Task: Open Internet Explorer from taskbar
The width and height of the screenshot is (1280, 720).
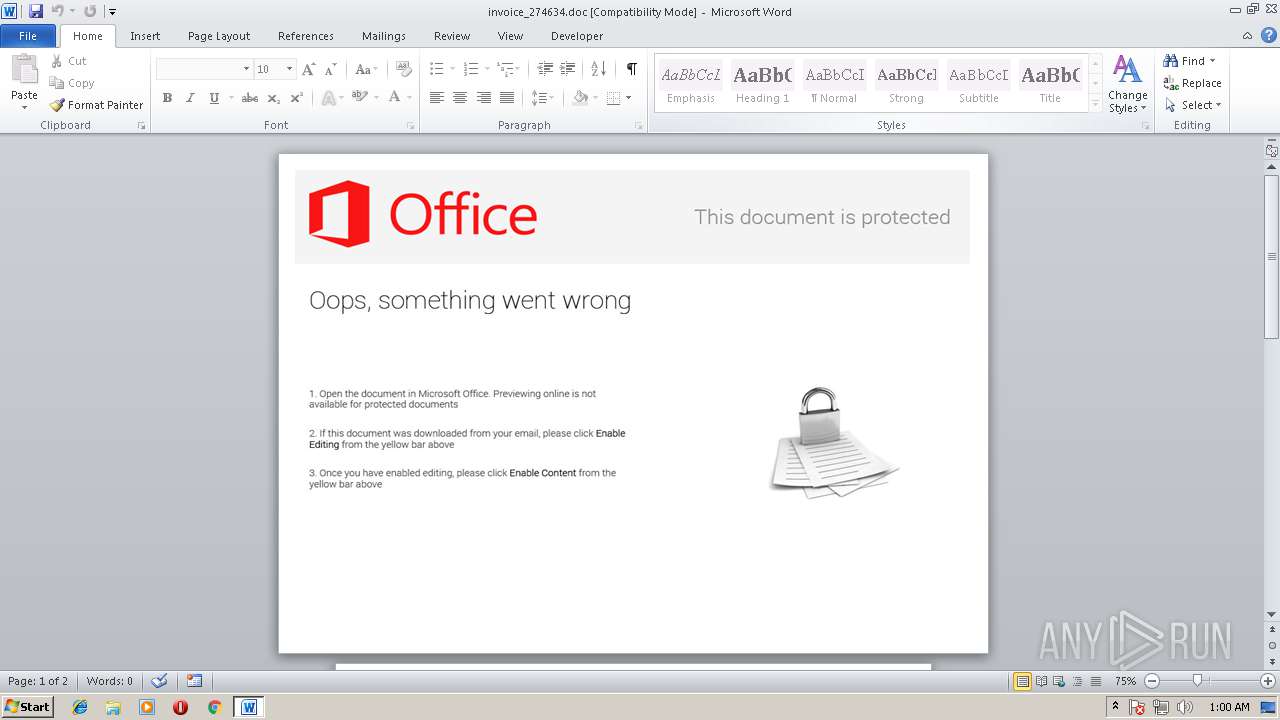Action: click(80, 707)
